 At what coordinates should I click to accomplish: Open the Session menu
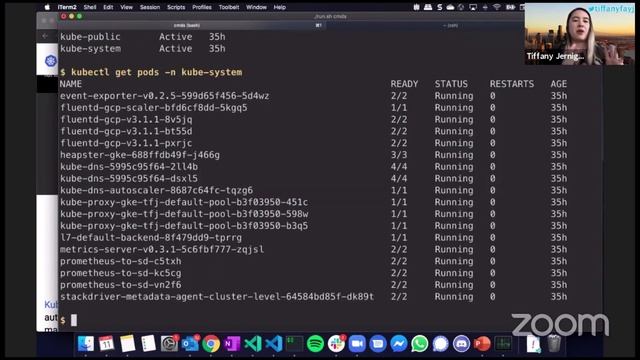[150, 7]
